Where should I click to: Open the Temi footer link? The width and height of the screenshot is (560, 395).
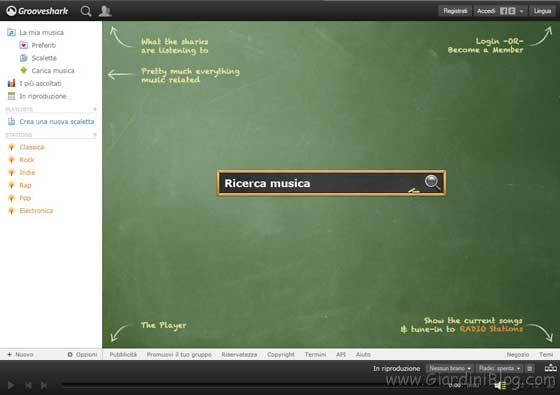pos(546,355)
